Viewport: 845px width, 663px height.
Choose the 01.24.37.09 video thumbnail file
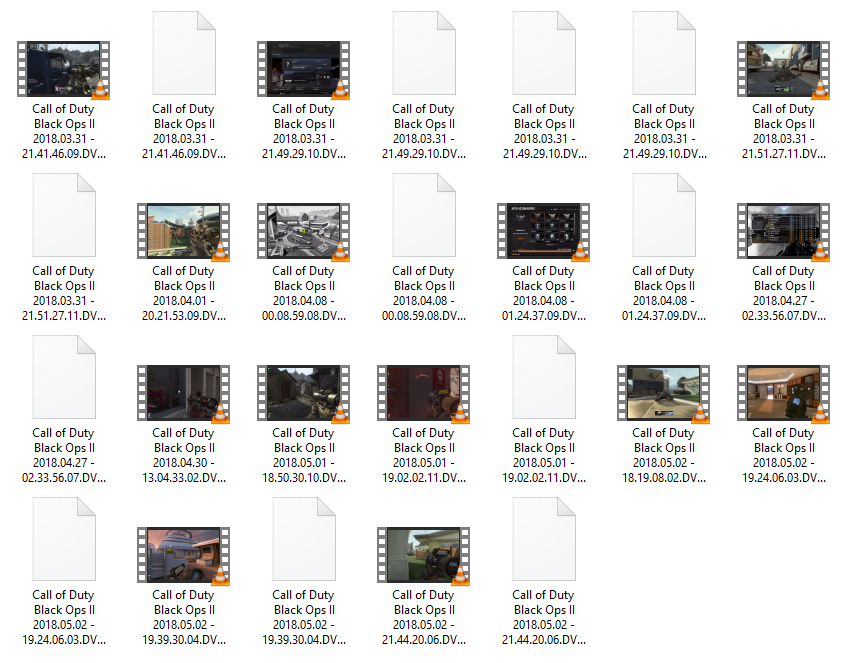[x=544, y=232]
